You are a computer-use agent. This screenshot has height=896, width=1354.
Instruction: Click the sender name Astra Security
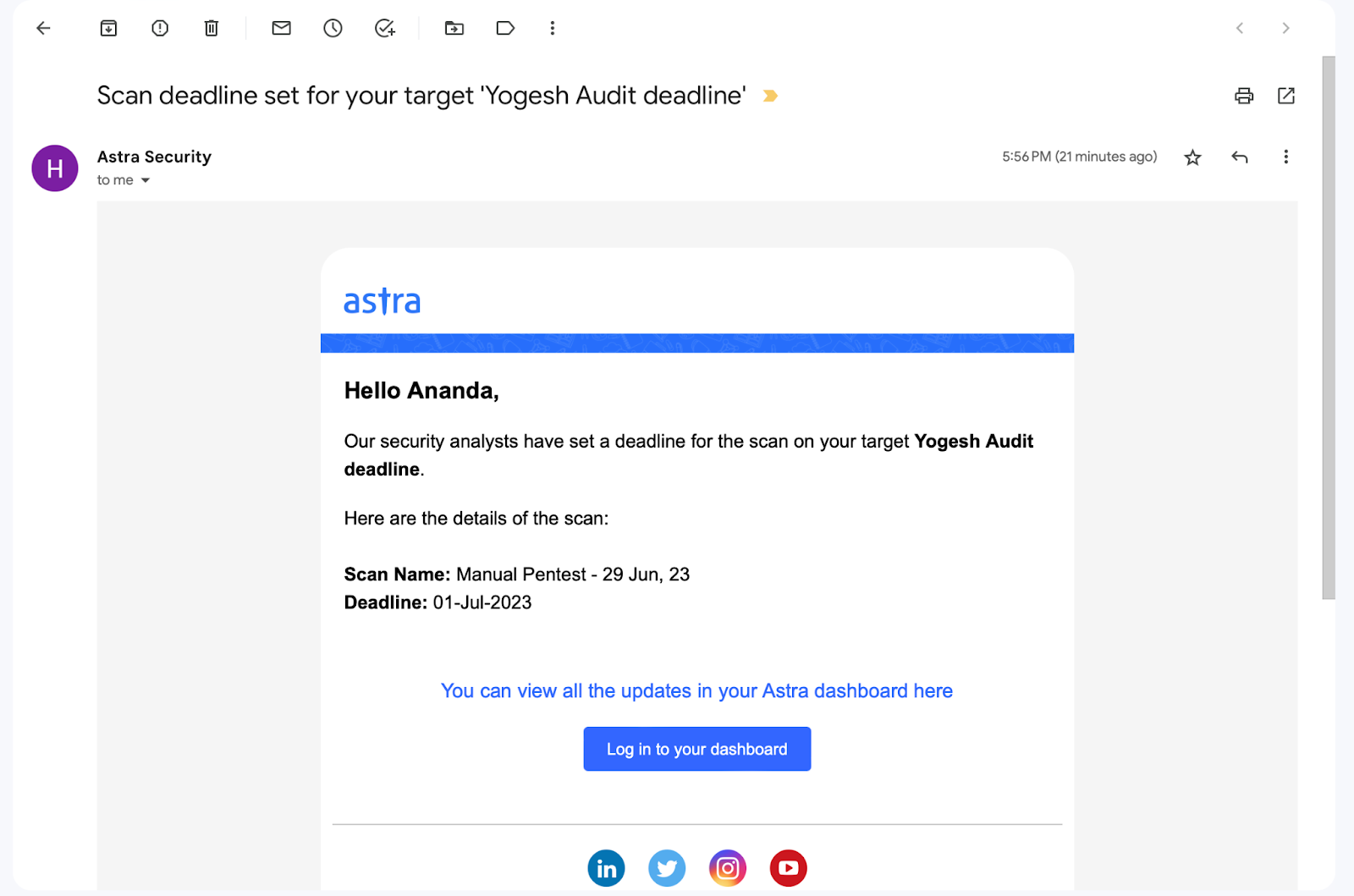pyautogui.click(x=154, y=157)
